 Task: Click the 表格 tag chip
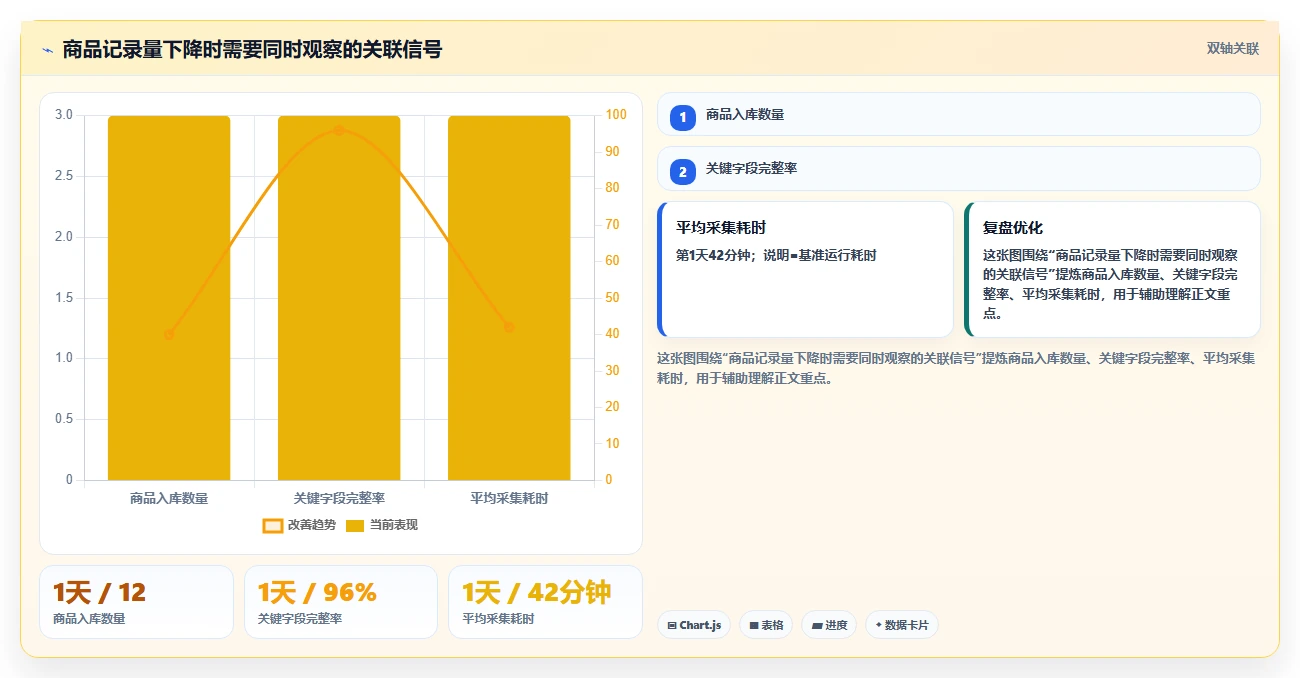tap(766, 625)
